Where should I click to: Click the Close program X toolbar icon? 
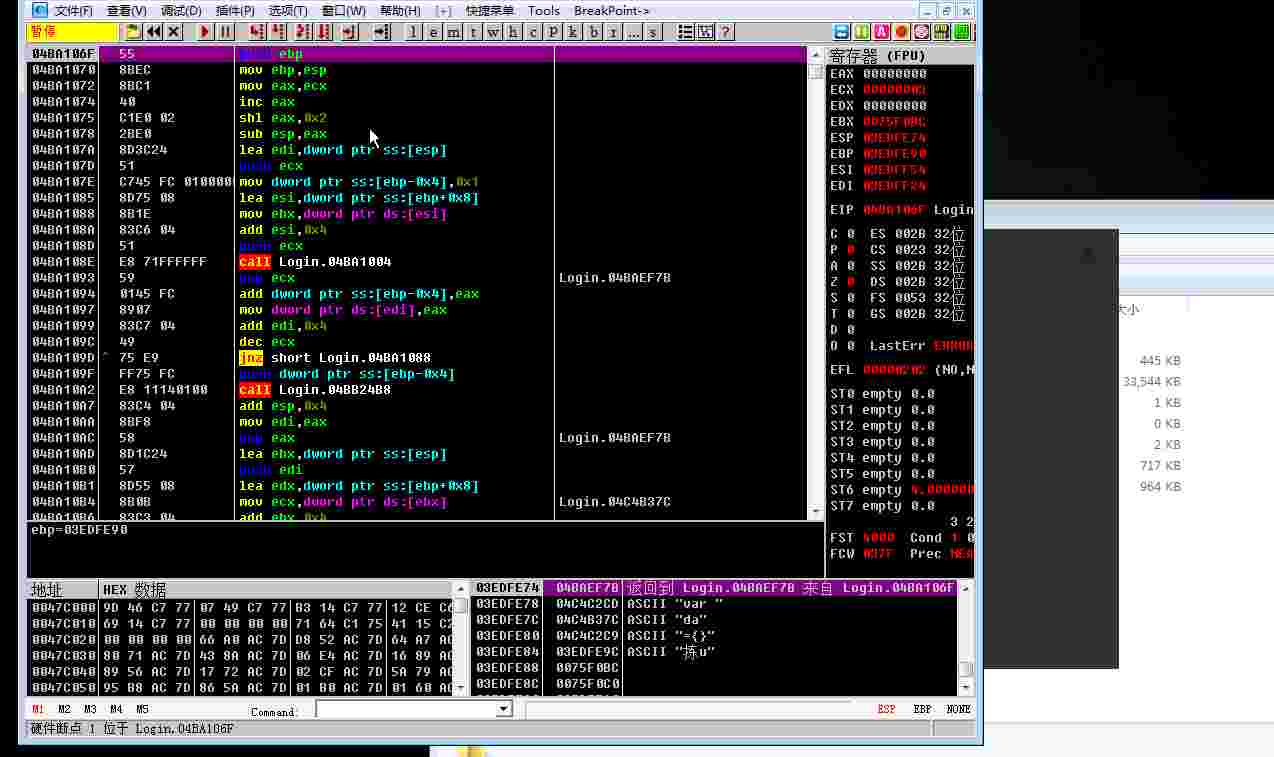(x=174, y=32)
